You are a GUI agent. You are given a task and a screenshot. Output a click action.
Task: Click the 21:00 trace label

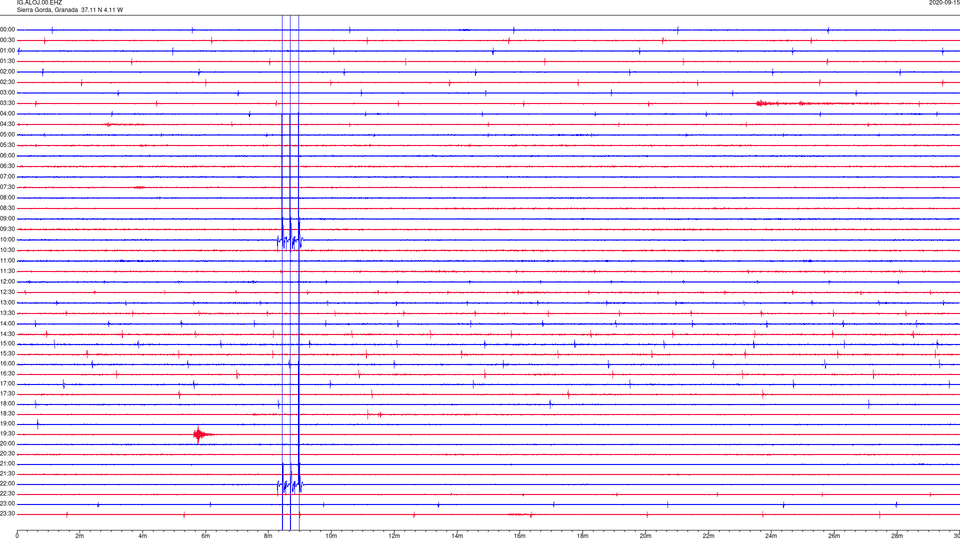[8, 464]
